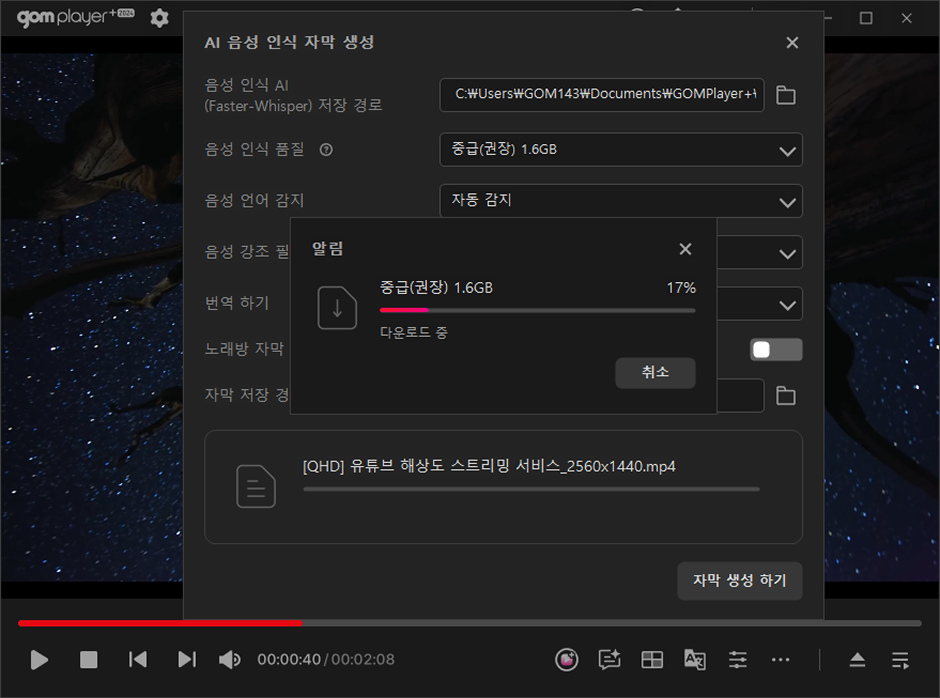This screenshot has width=940, height=698.
Task: Toggle the karaoke subtitle switch
Action: pos(777,349)
